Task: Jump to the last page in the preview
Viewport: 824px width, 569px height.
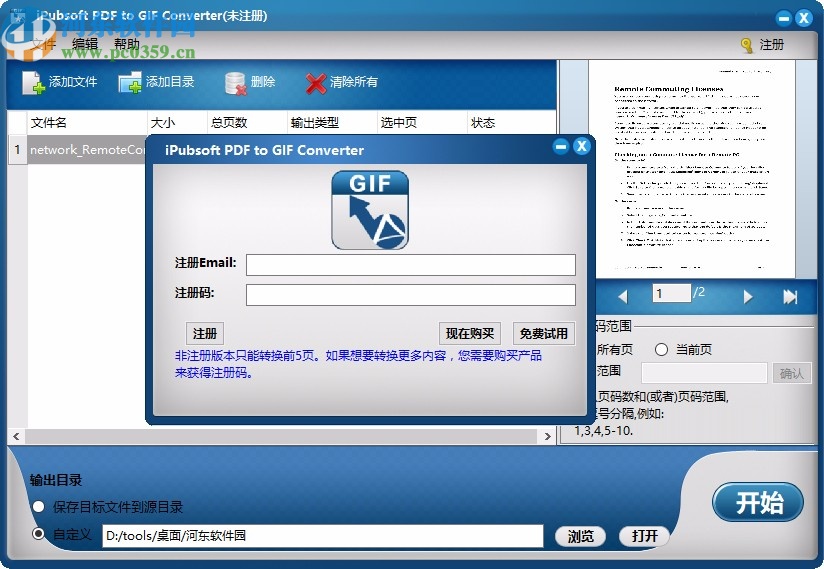Action: [790, 297]
